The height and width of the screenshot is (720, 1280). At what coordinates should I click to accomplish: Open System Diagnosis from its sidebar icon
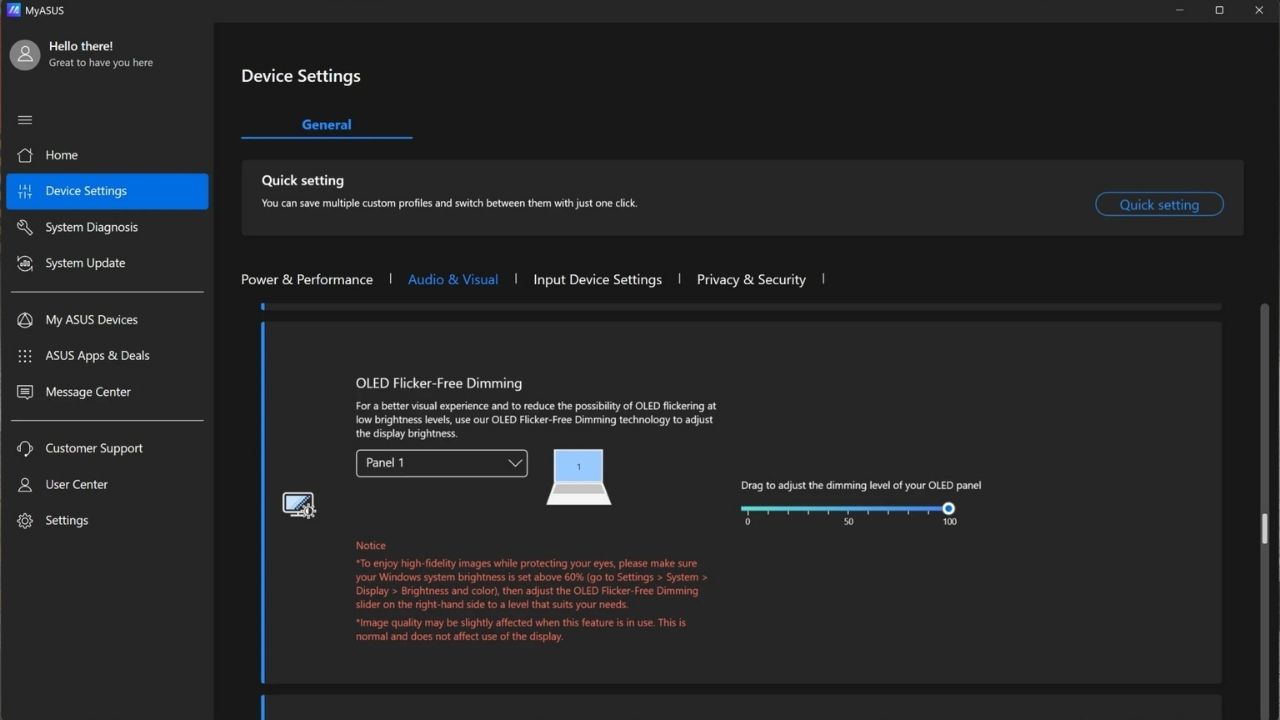[x=25, y=227]
